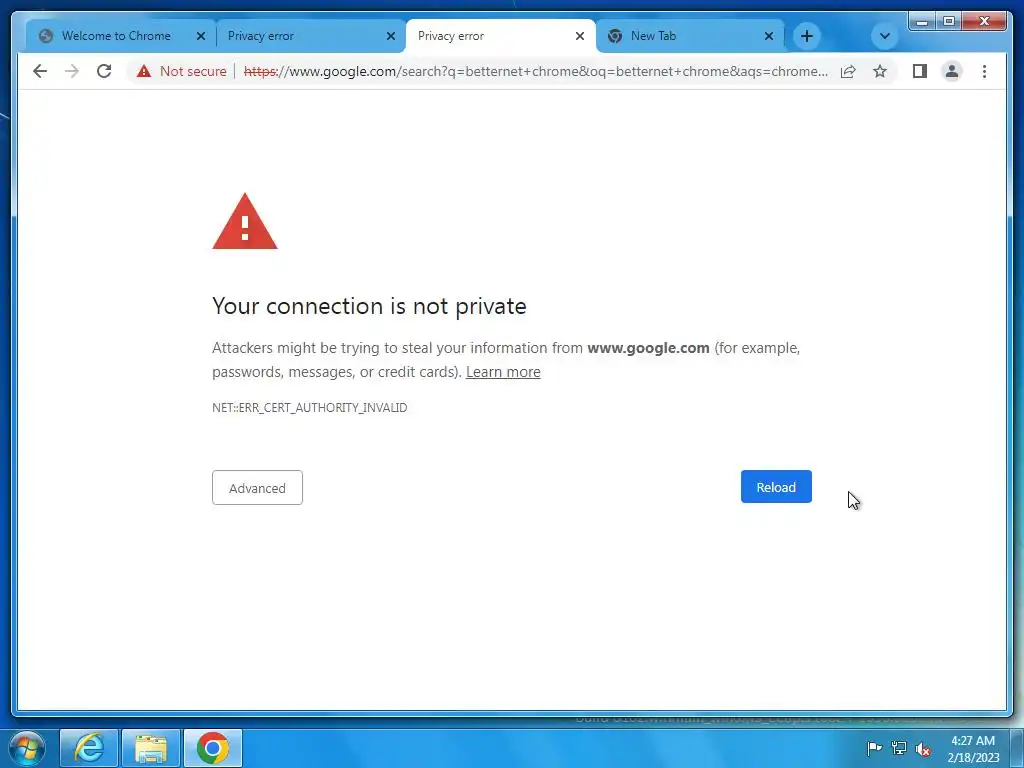Open Chrome three-dot menu

pos(984,71)
